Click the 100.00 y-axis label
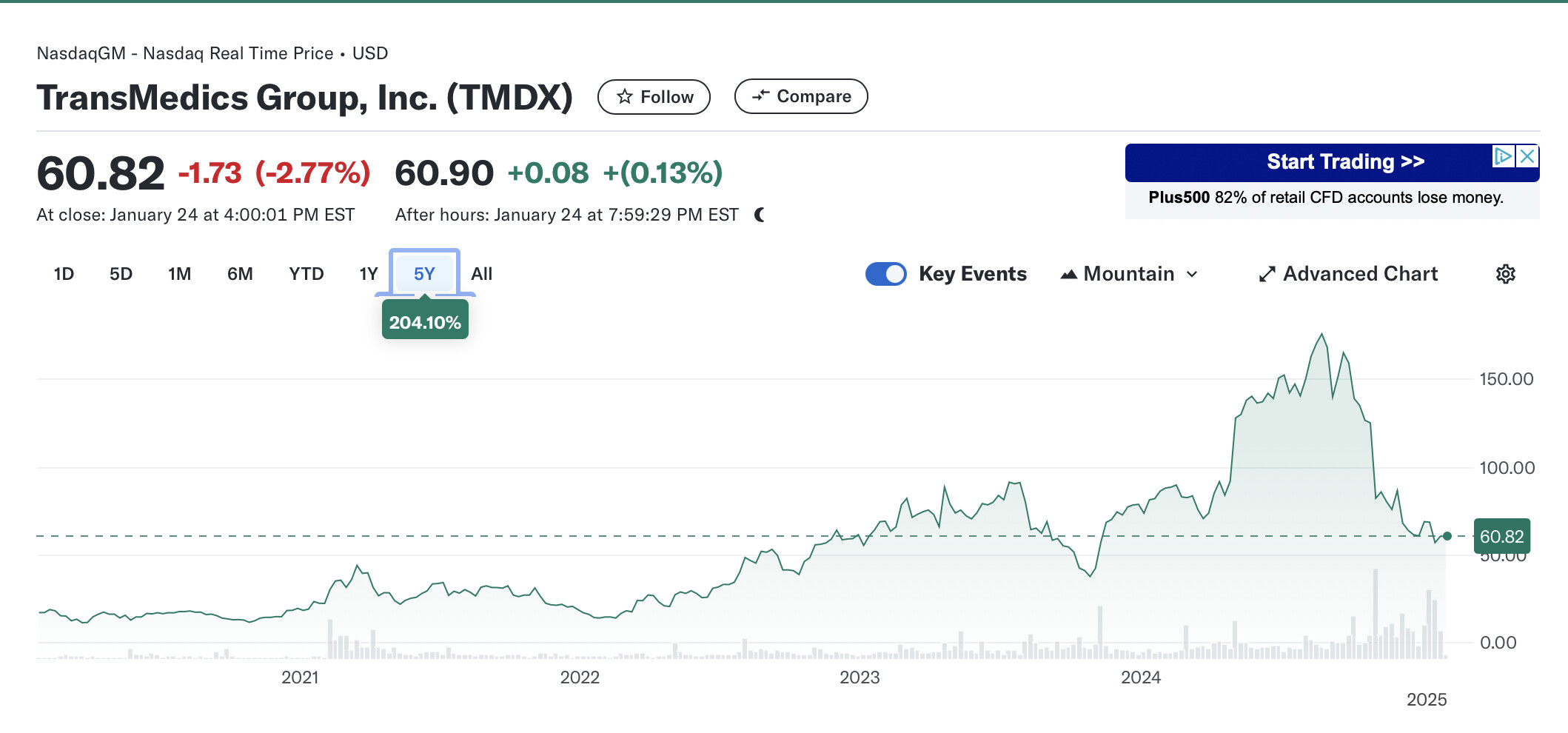The height and width of the screenshot is (733, 1568). tap(1507, 468)
